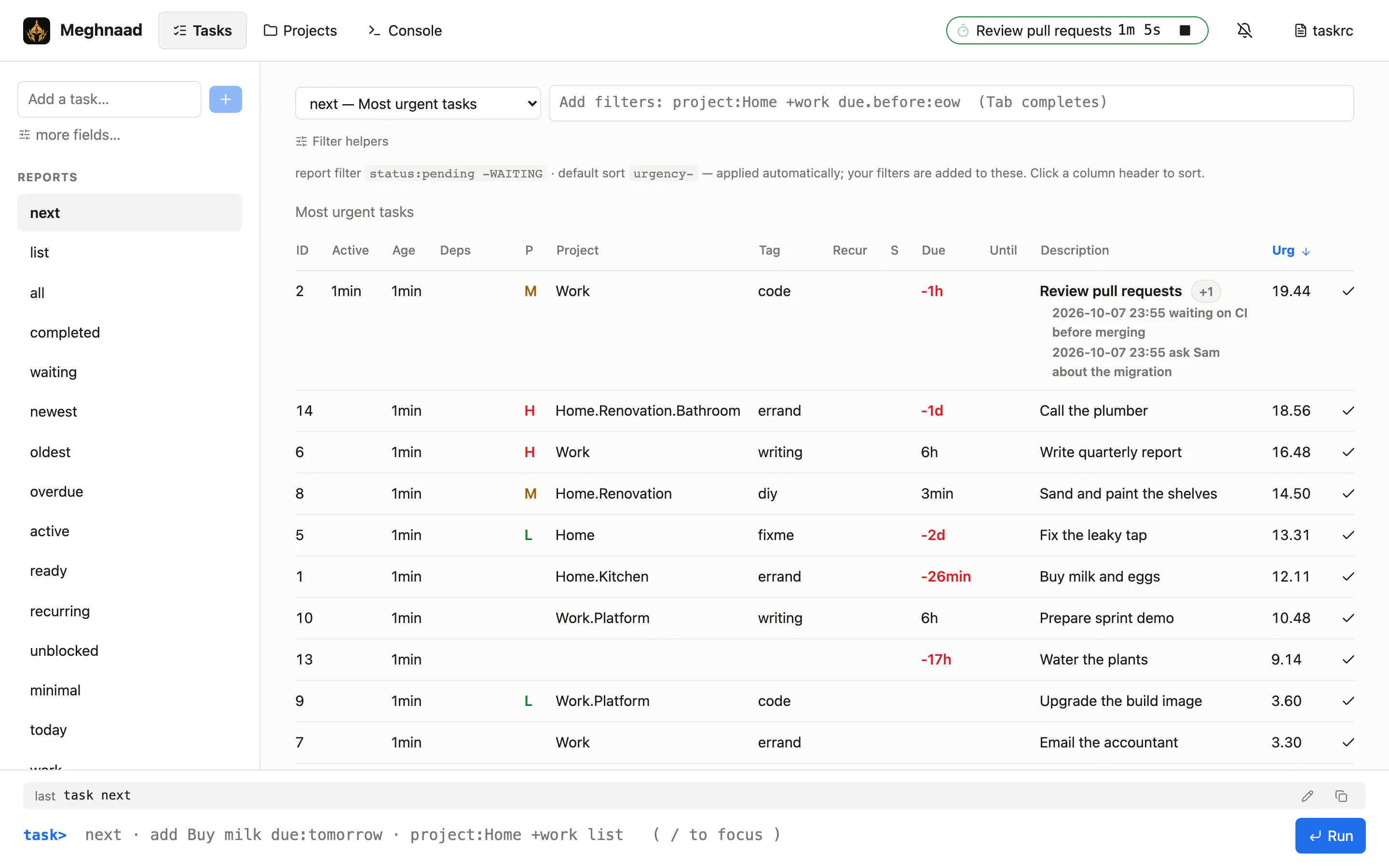
Task: Click the +1 annotations badge
Action: [x=1206, y=292]
